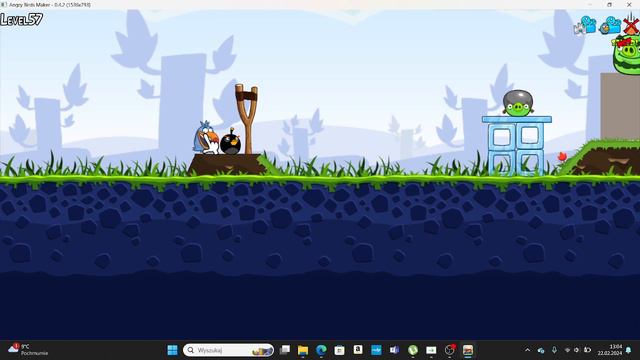Click the microphone tray icon
Image resolution: width=640 pixels, height=360 pixels.
coord(554,350)
